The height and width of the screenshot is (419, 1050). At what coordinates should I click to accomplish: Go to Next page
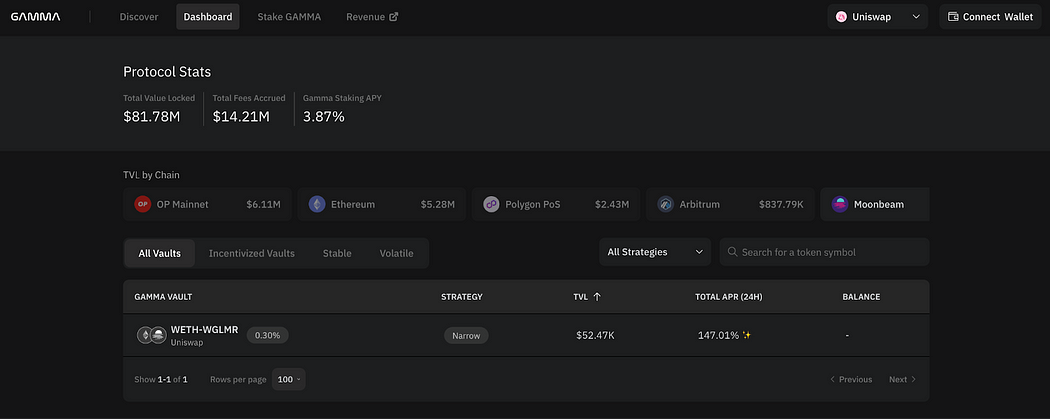pos(903,380)
